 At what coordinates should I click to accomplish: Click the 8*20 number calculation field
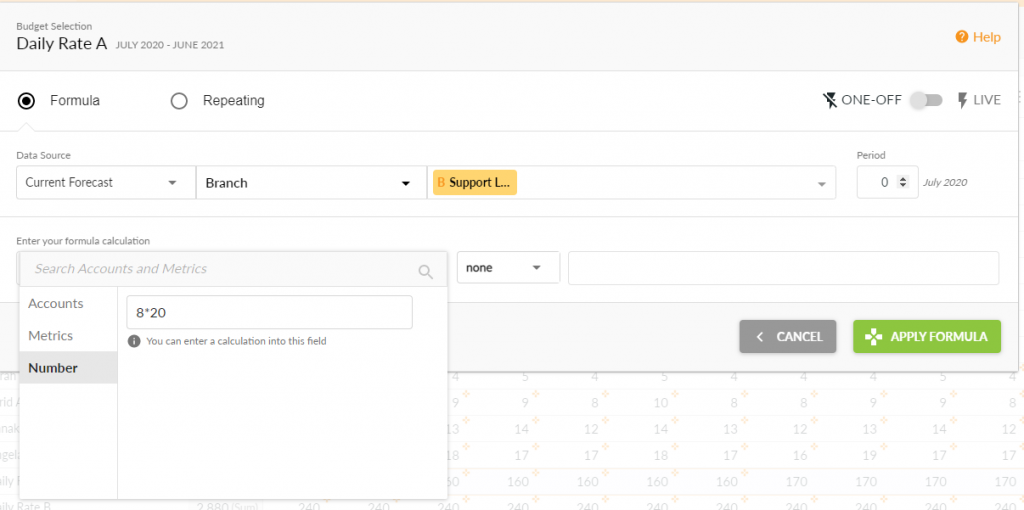click(x=269, y=312)
